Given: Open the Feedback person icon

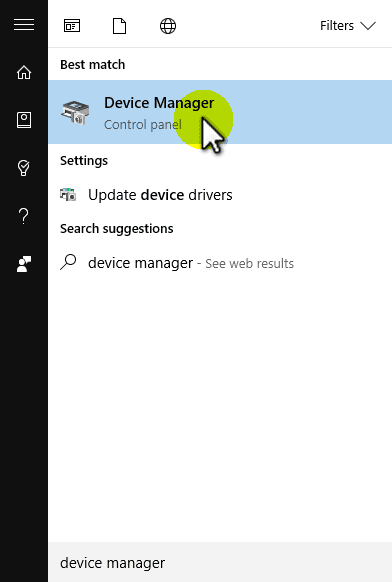Looking at the screenshot, I should click(x=24, y=264).
